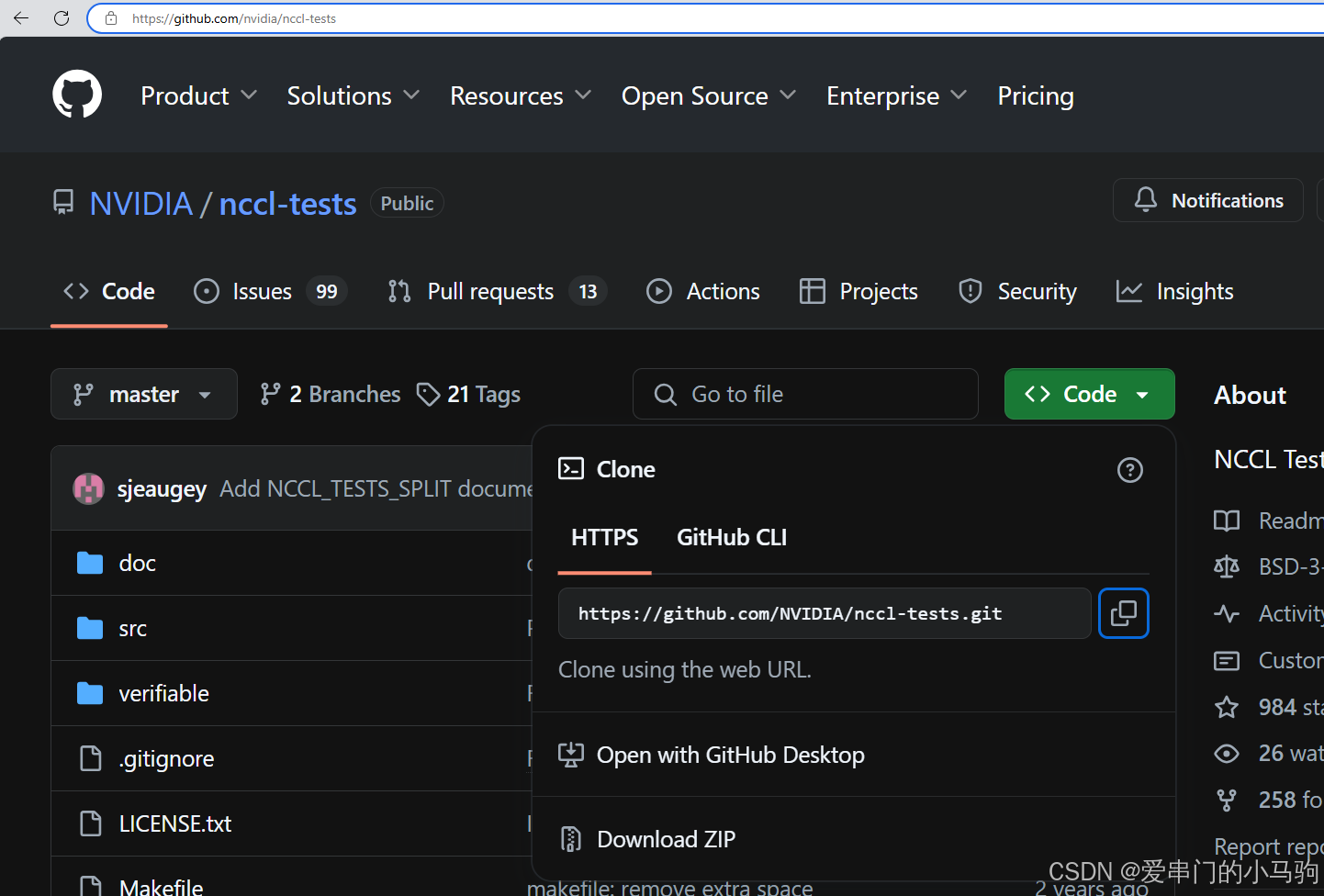
Task: Click the fork icon in About
Action: point(1227,801)
